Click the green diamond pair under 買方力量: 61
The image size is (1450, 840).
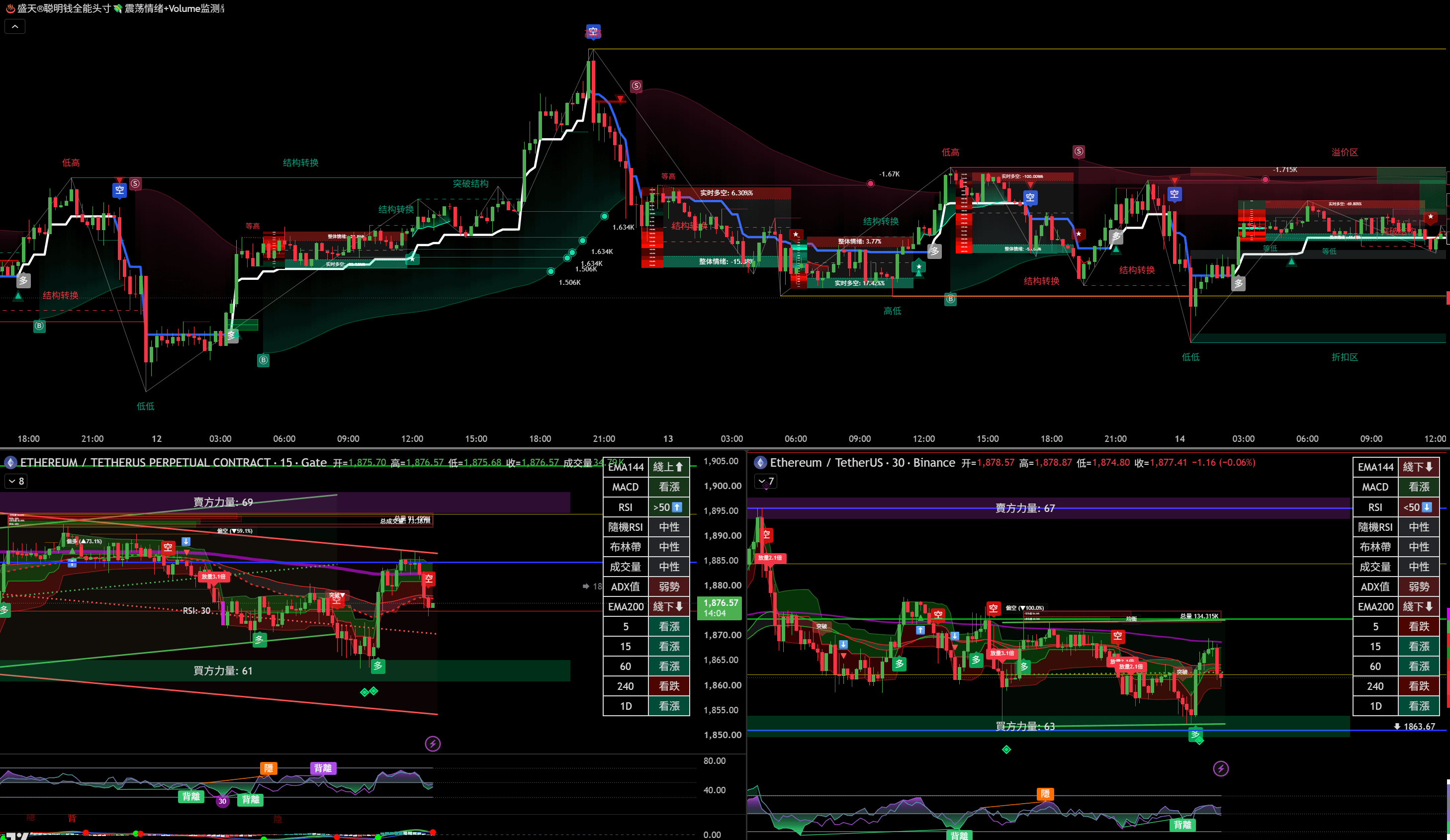click(x=369, y=691)
